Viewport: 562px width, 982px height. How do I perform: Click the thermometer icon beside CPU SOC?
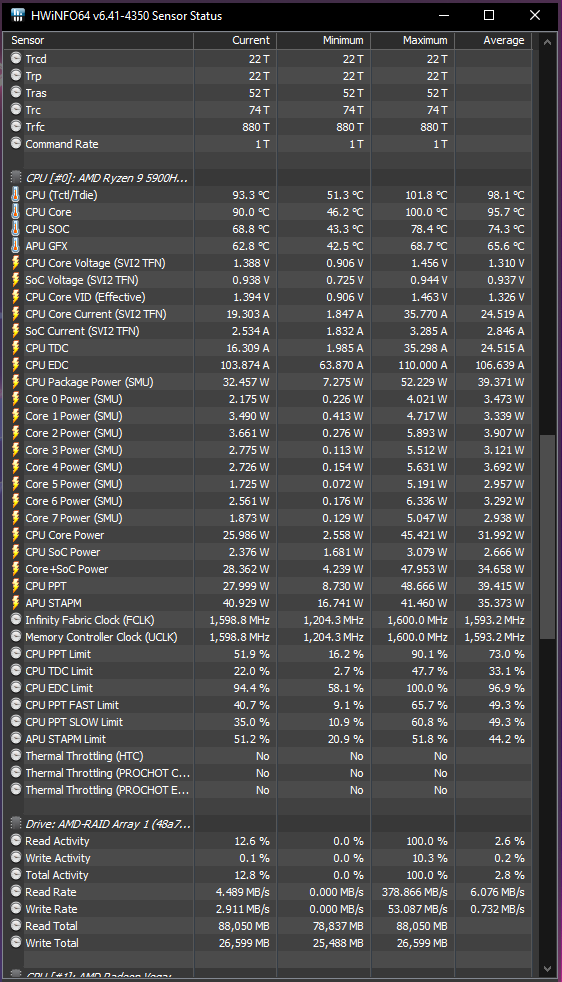16,229
